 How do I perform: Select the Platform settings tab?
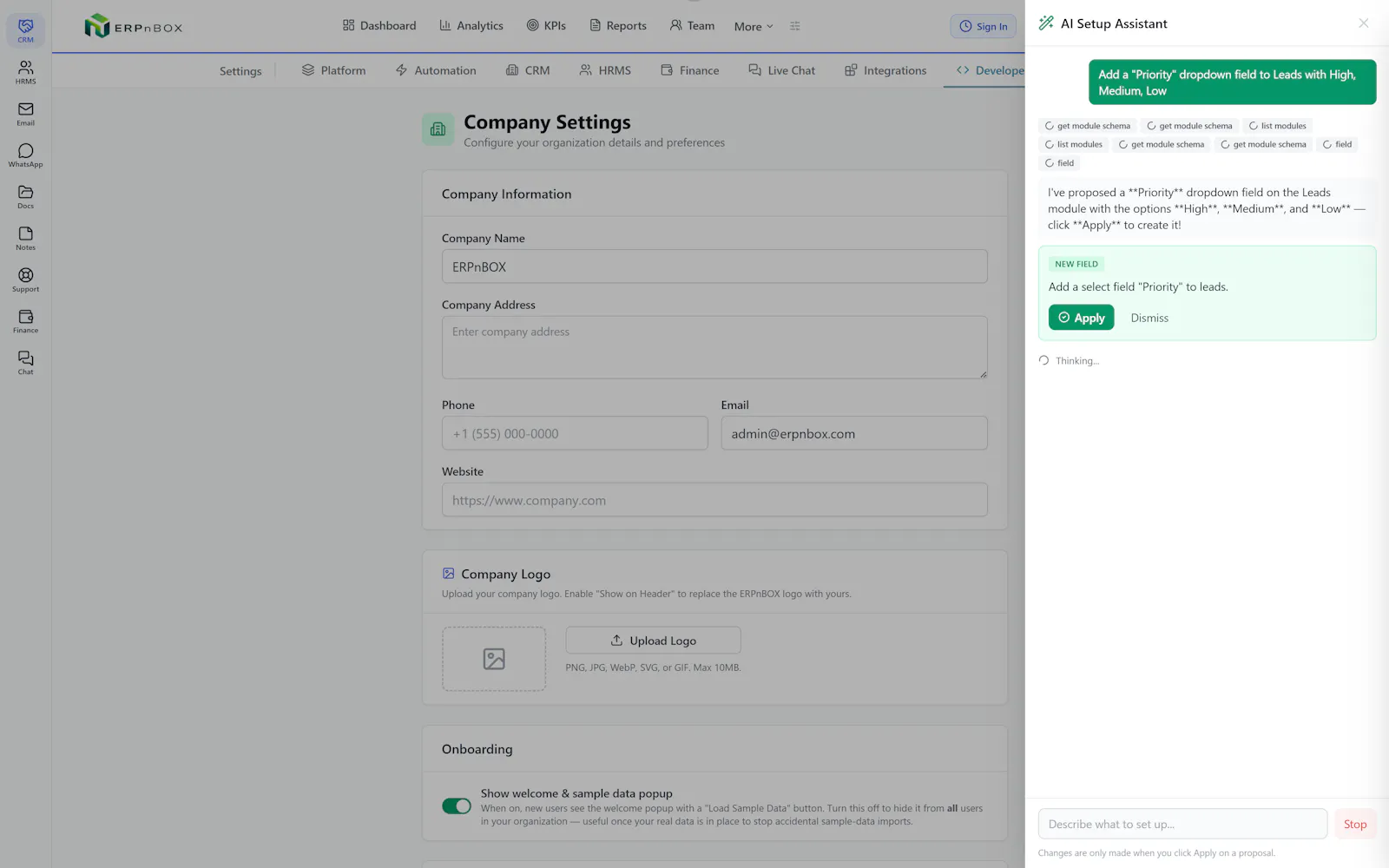(x=333, y=70)
